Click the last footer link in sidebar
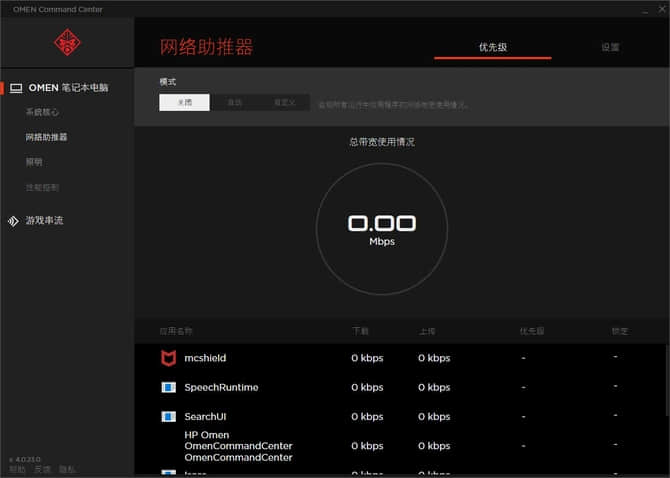 (x=67, y=469)
